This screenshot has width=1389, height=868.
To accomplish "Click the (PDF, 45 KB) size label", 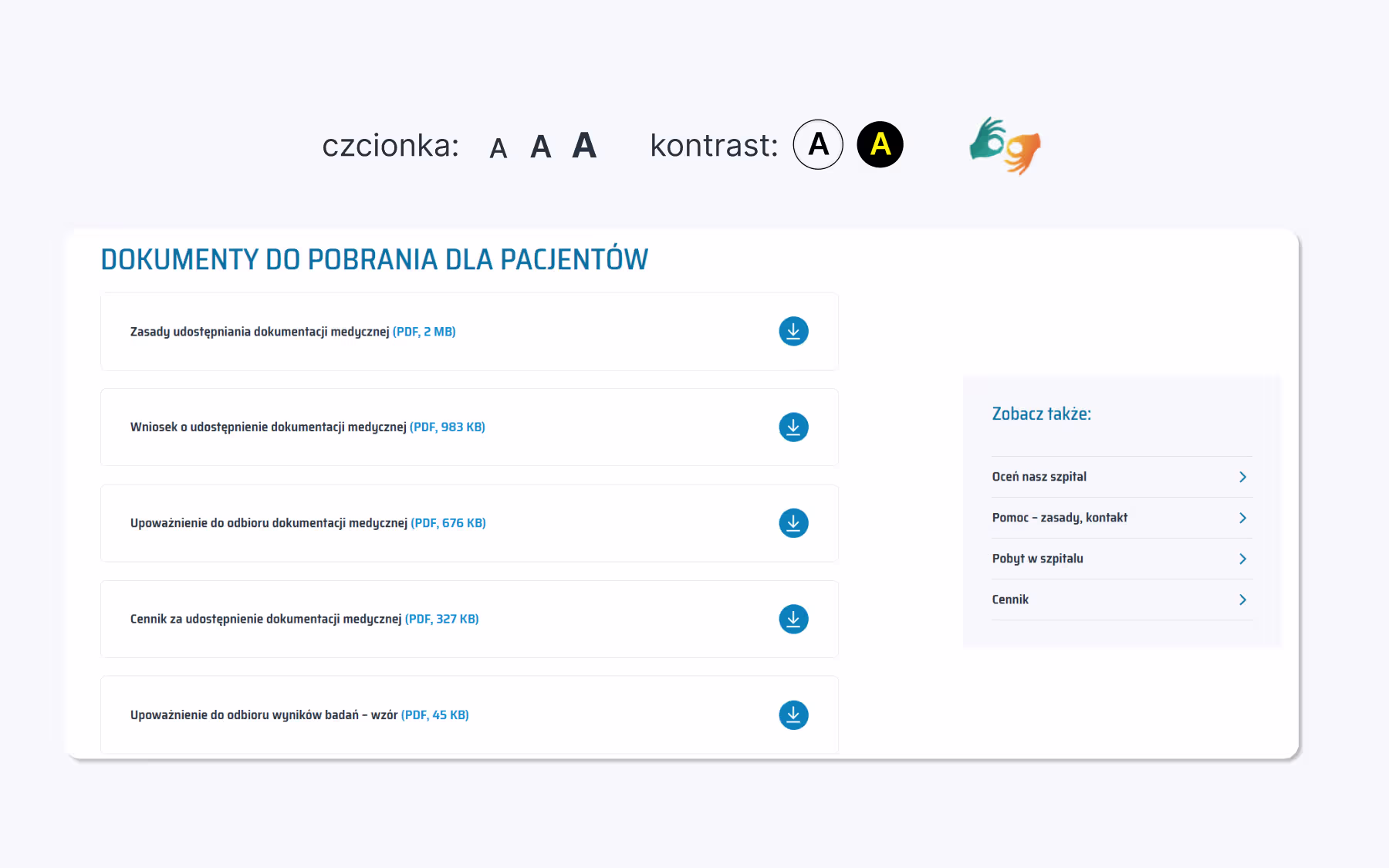I will point(435,715).
